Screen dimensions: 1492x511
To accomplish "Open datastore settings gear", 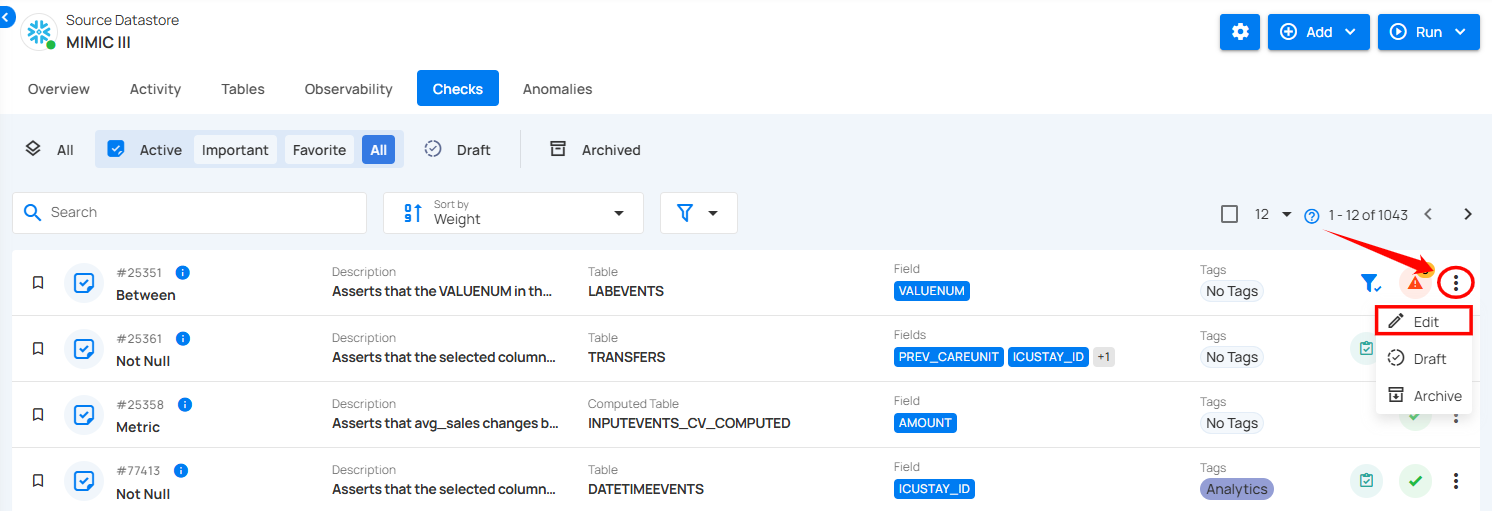I will coord(1240,32).
